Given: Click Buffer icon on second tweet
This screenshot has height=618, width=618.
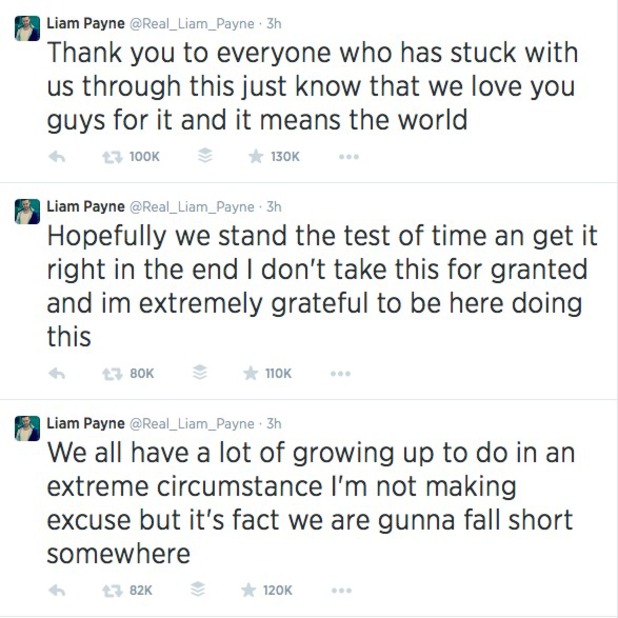Looking at the screenshot, I should pos(200,372).
